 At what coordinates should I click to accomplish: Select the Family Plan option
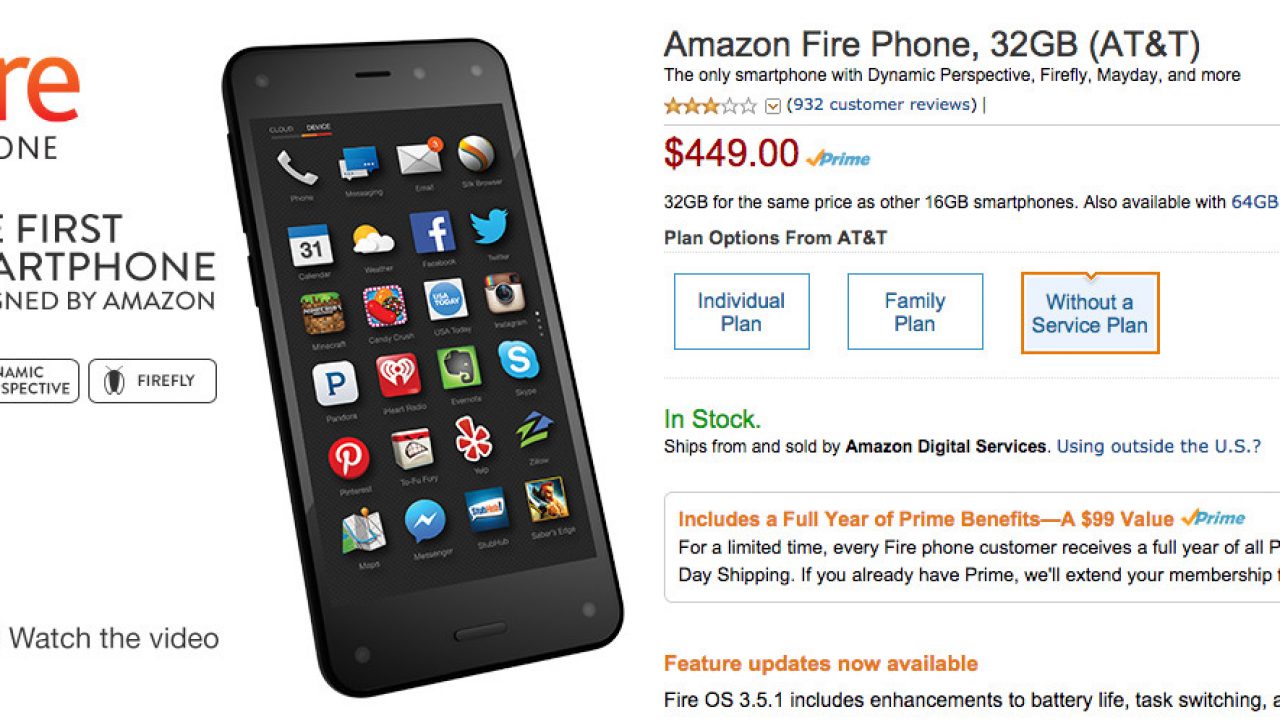[915, 312]
